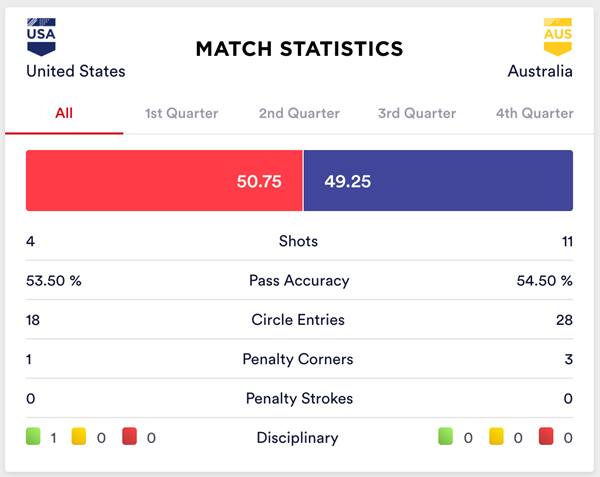Click United States green card icon

(33, 437)
